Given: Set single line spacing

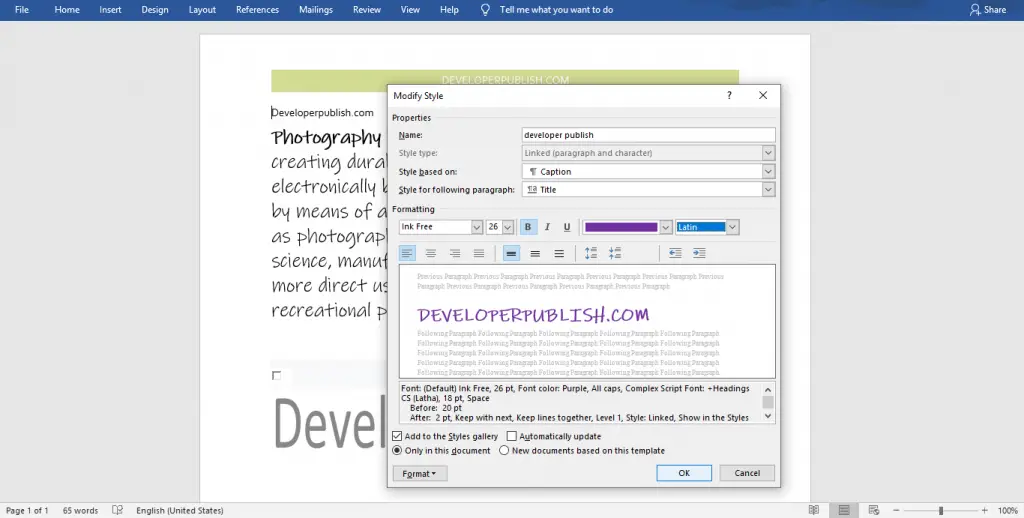Looking at the screenshot, I should pos(511,253).
